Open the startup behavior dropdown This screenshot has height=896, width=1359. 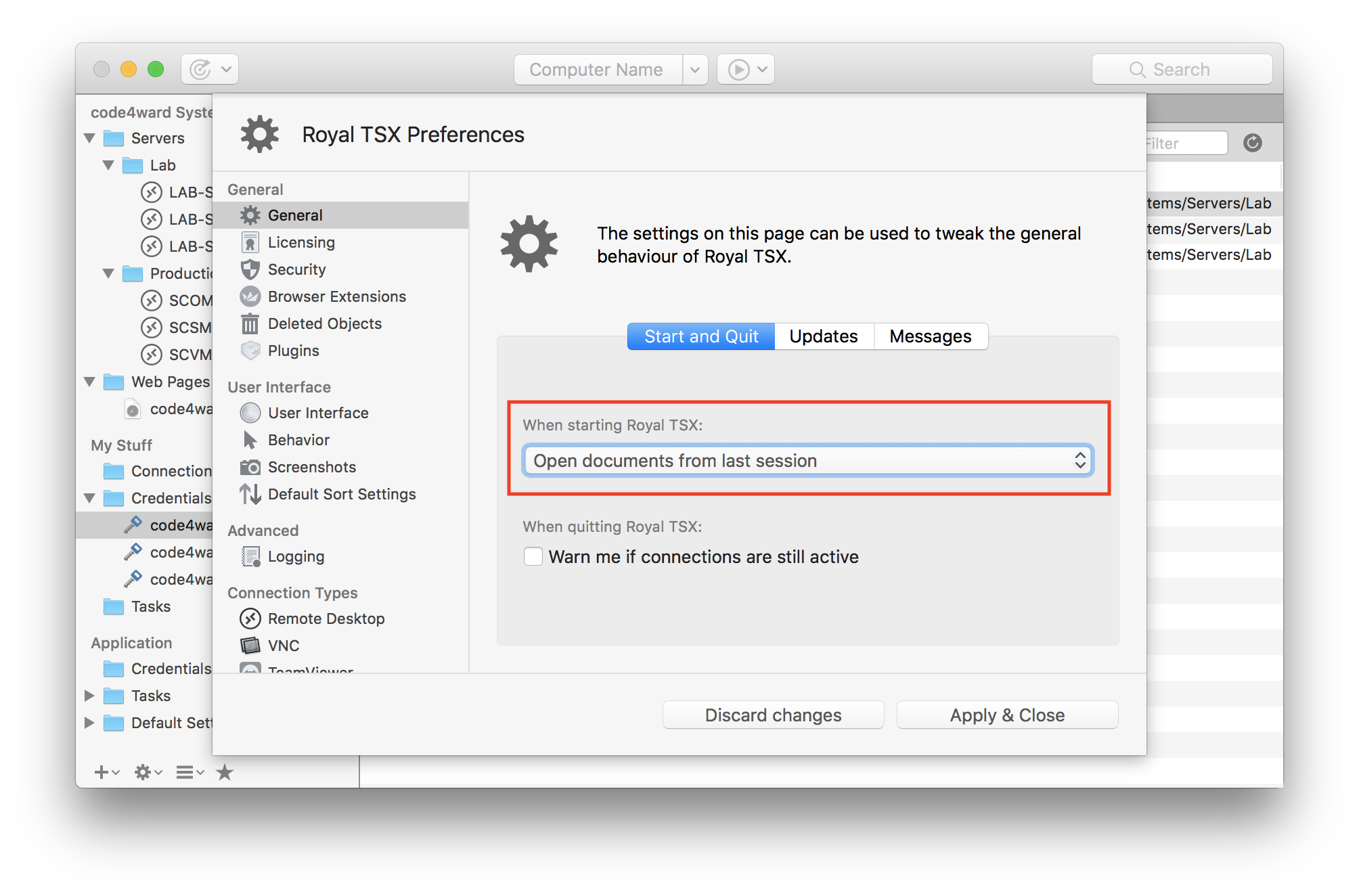(x=807, y=461)
